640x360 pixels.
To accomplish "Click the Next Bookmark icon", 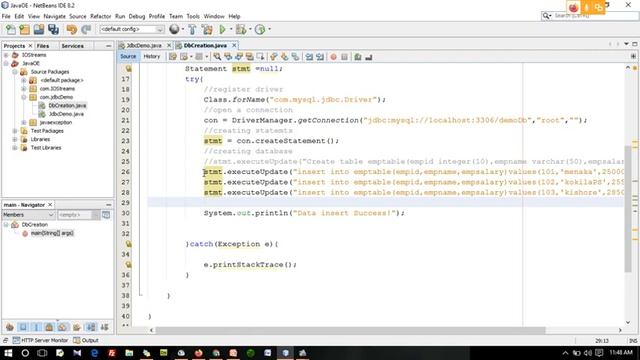I will click(x=284, y=57).
